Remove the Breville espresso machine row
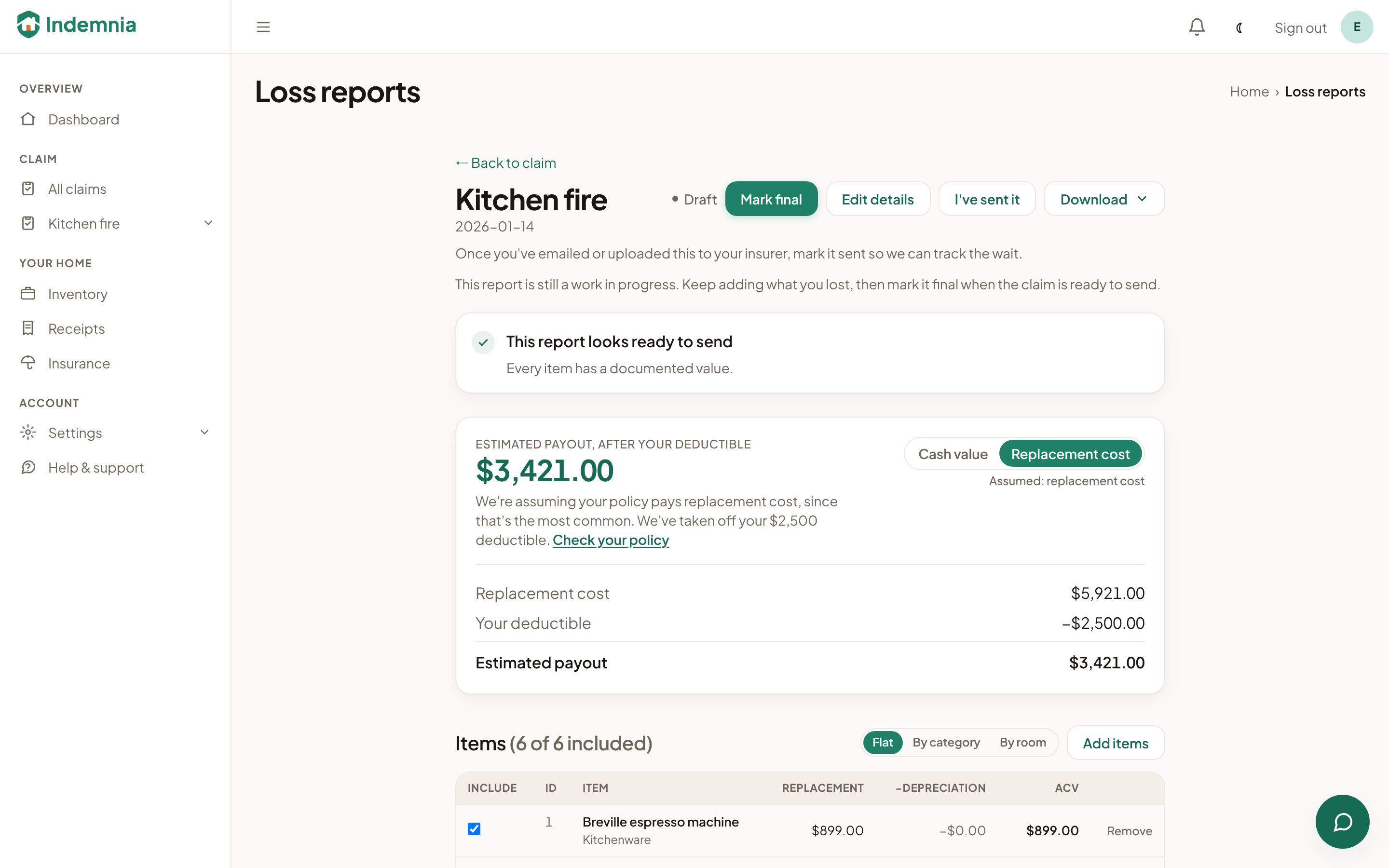Viewport: 1389px width, 868px height. click(x=1129, y=831)
